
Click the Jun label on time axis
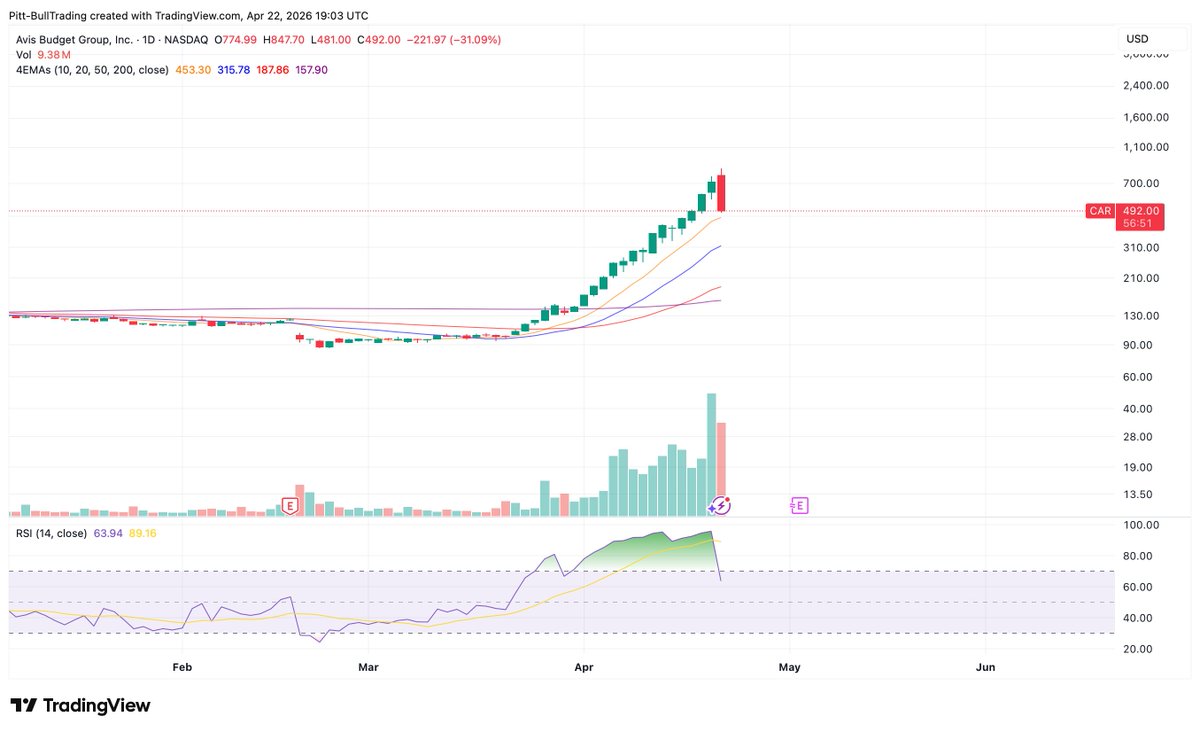click(985, 666)
